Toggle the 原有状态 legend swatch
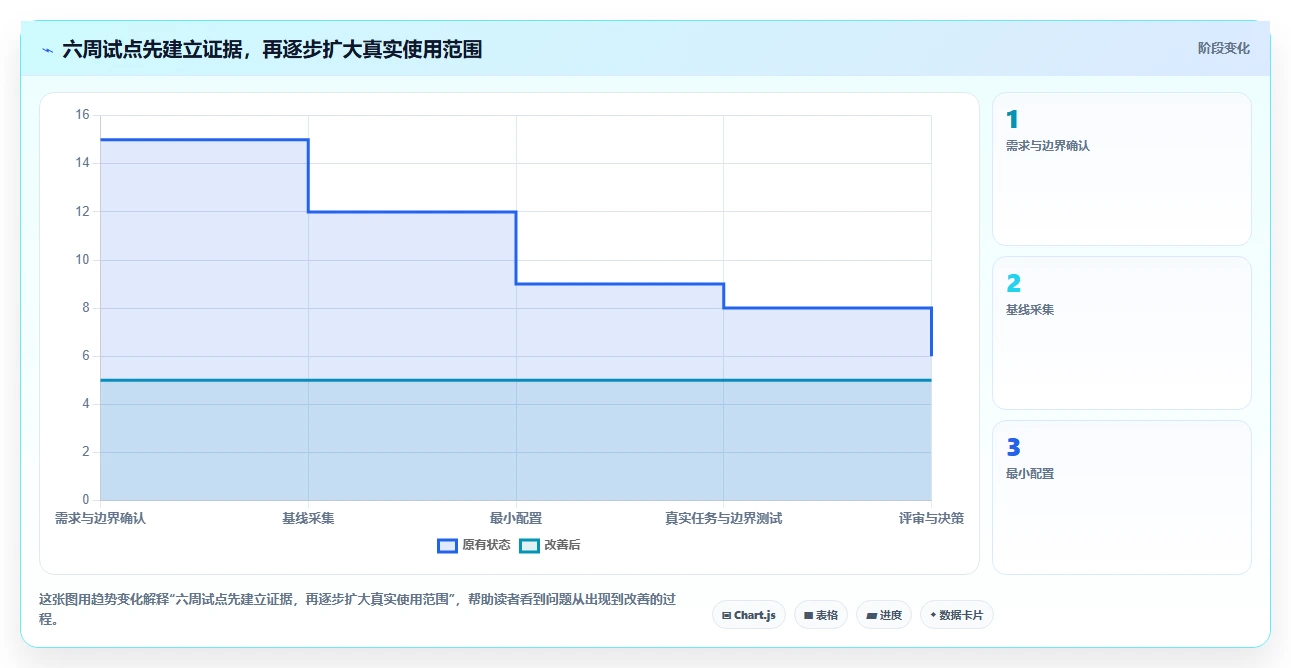The image size is (1291, 668). [x=447, y=545]
